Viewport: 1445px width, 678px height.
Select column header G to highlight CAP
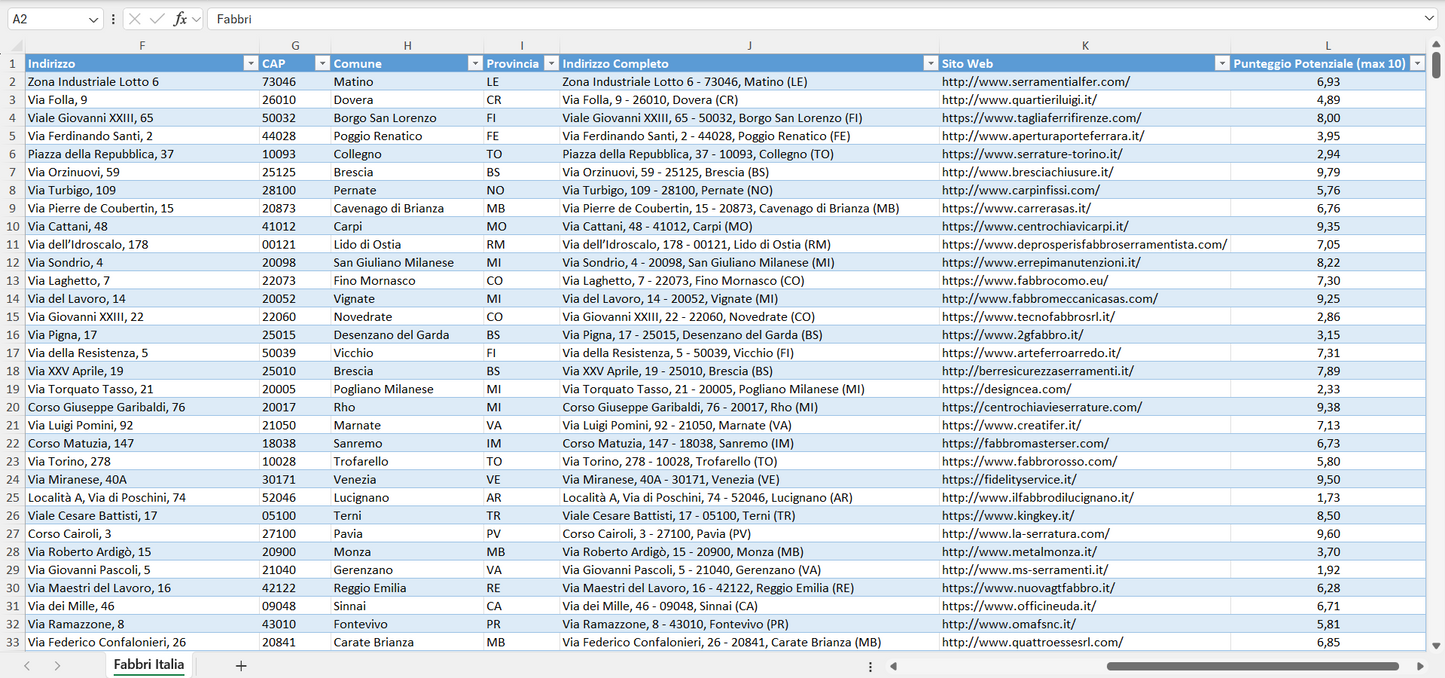pyautogui.click(x=295, y=46)
